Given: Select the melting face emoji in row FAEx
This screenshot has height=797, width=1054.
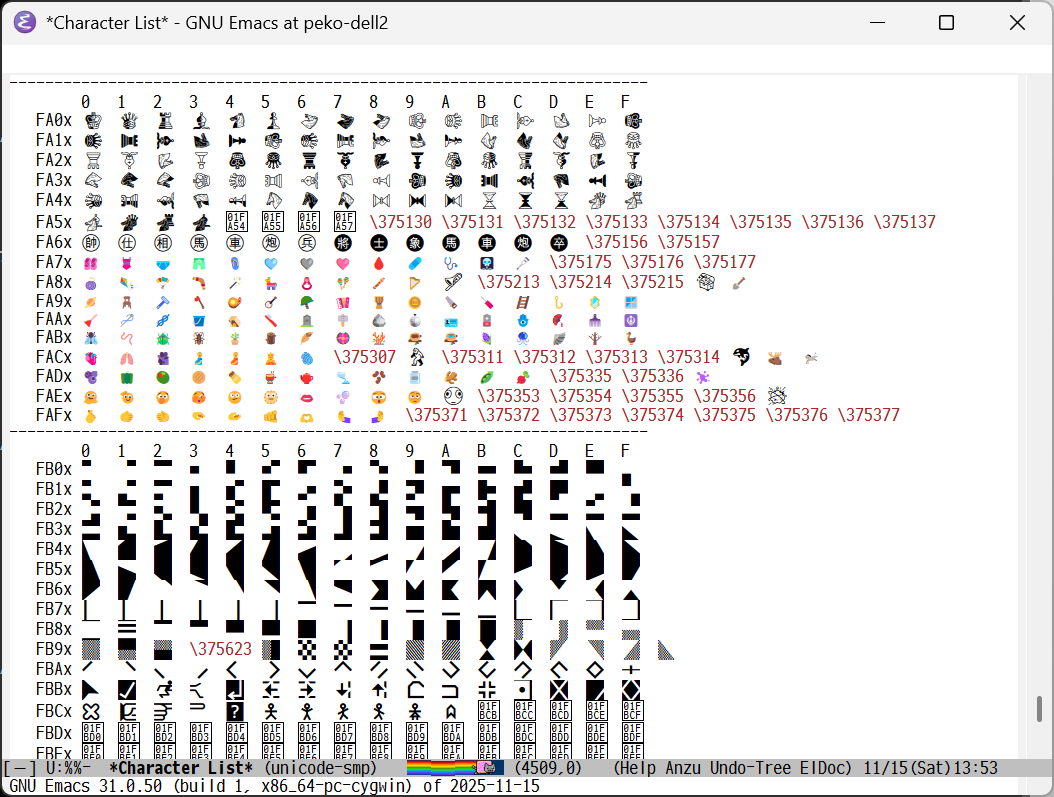Looking at the screenshot, I should click(85, 395).
